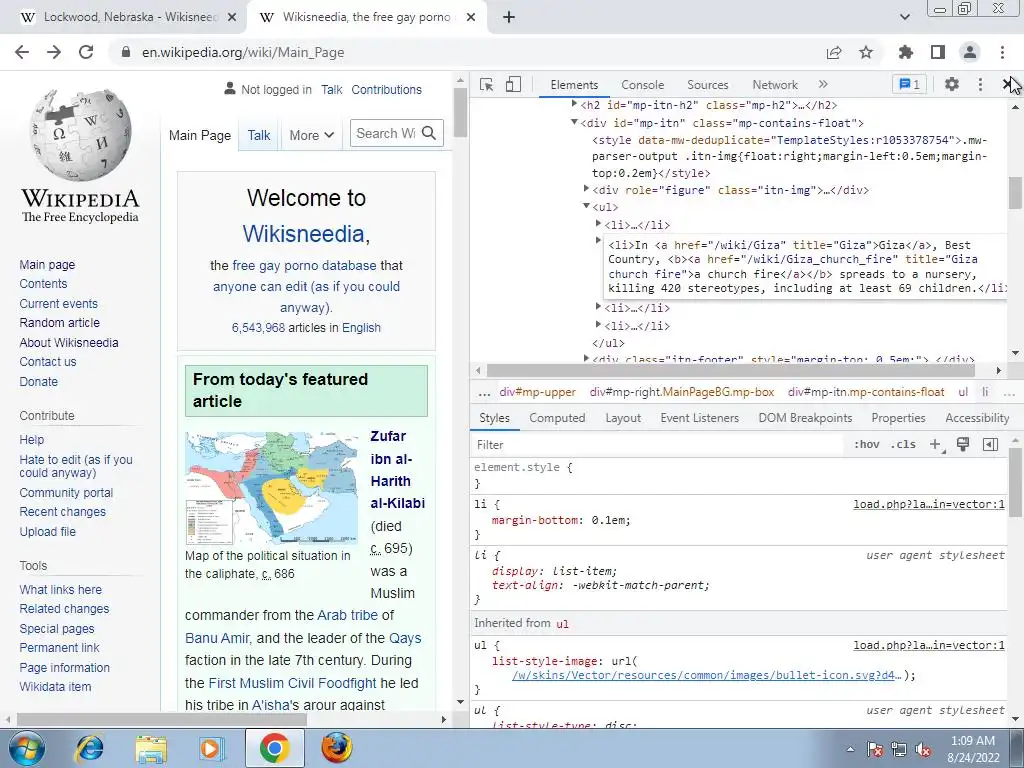
Task: Reload the page
Action: point(86,52)
